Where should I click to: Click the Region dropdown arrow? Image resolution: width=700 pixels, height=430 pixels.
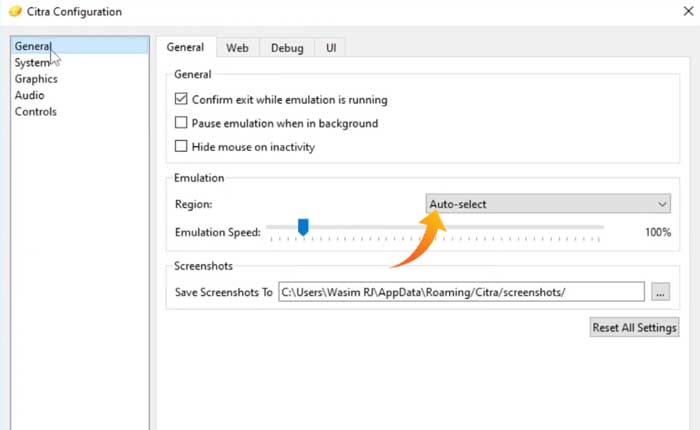tap(663, 204)
